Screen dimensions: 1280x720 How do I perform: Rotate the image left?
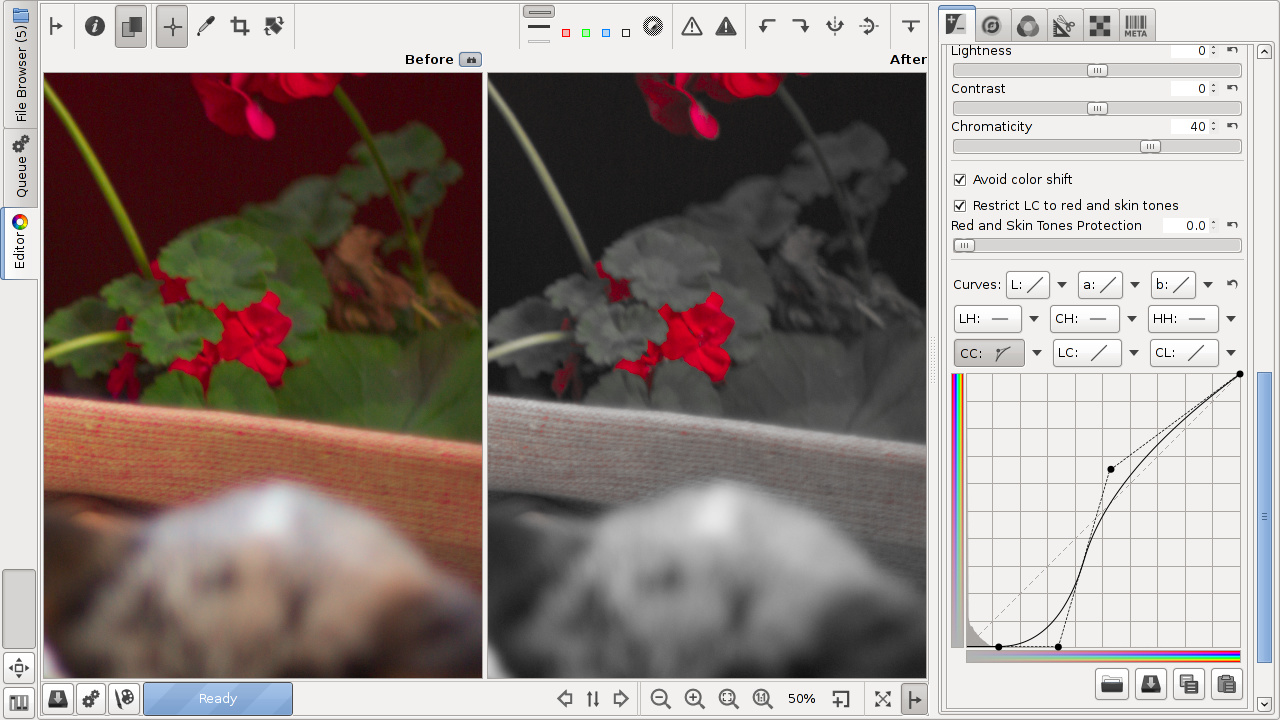point(767,27)
